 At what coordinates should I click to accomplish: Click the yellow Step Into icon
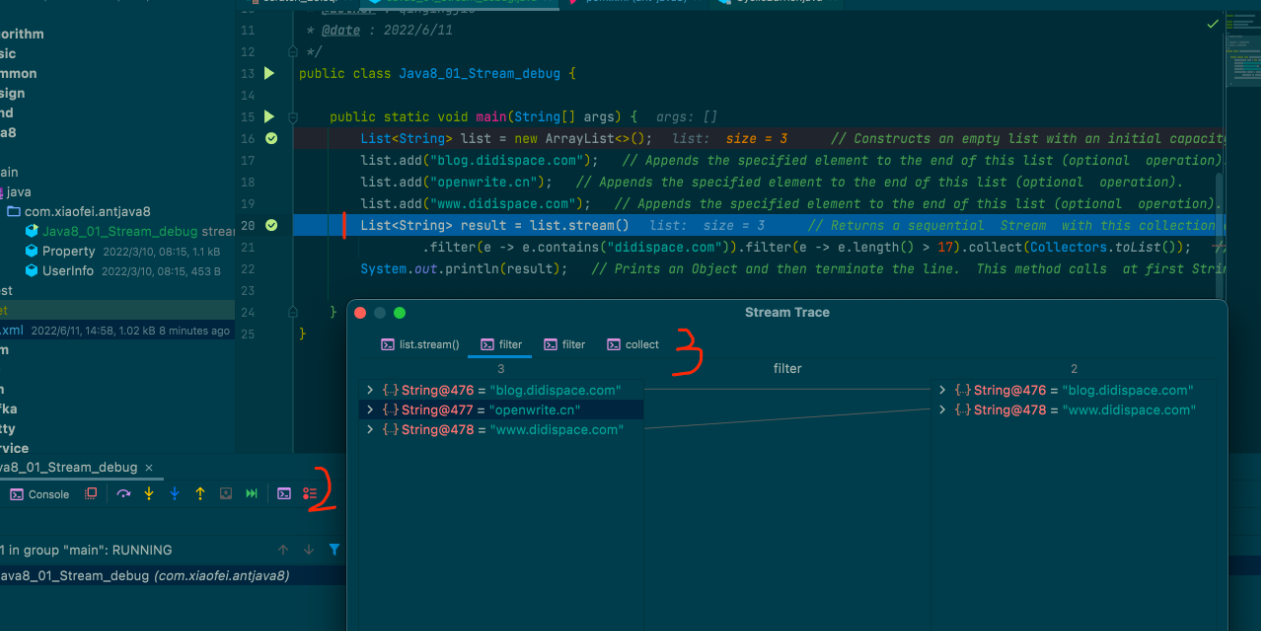coord(149,494)
